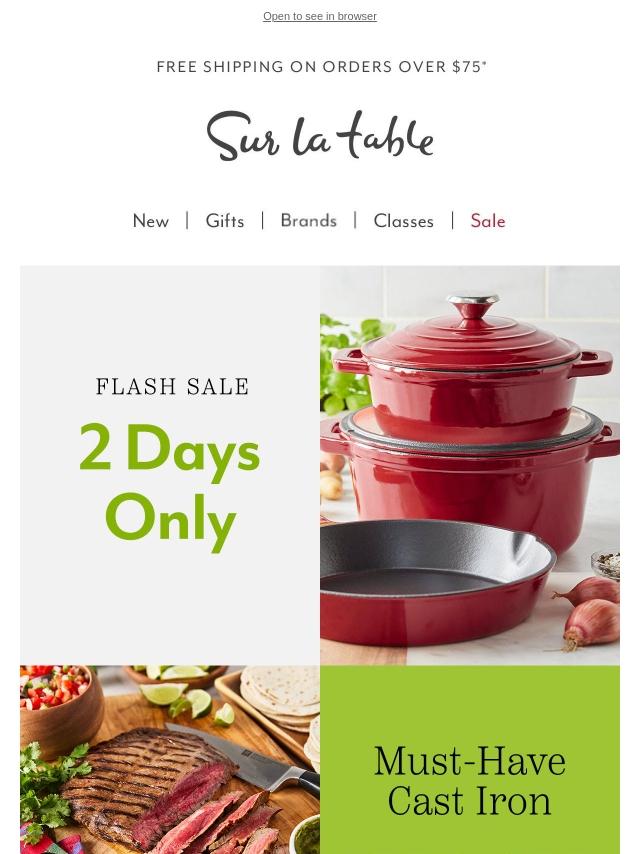Click the Sur la table logo

tap(320, 136)
